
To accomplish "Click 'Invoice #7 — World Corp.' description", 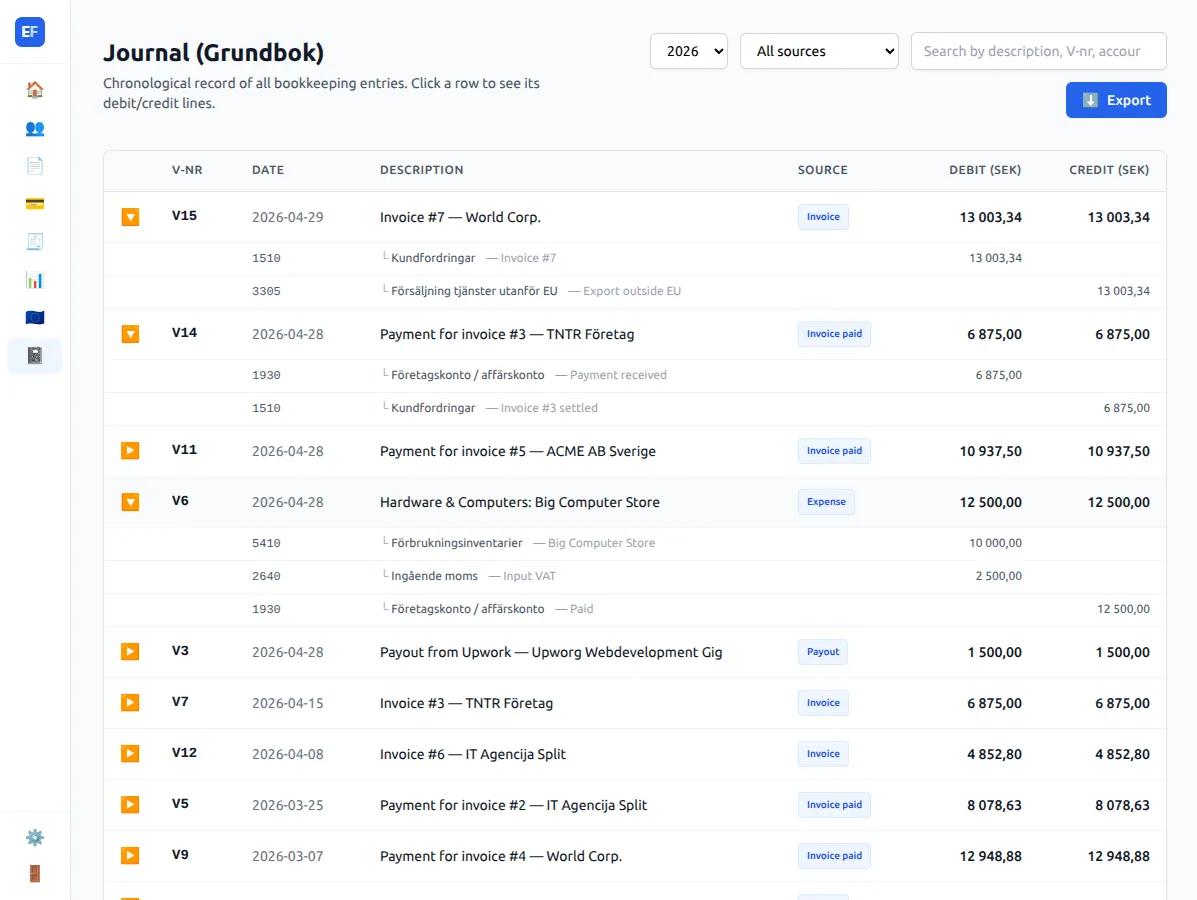I will click(460, 218).
